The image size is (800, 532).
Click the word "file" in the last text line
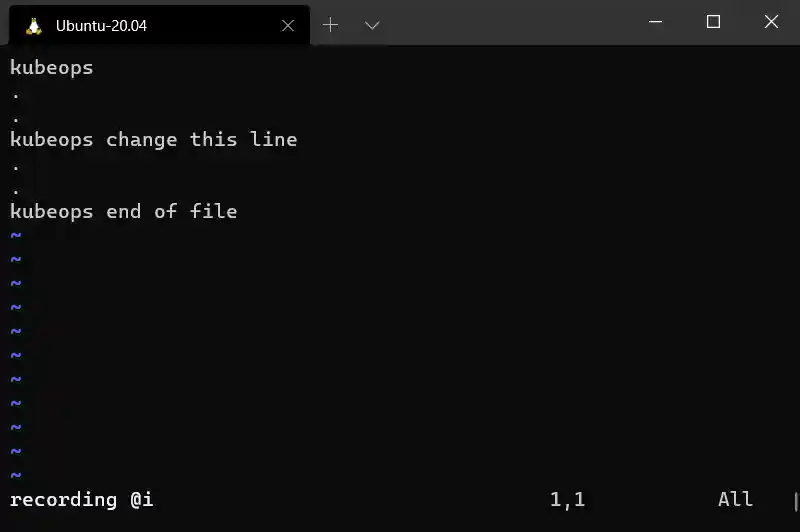tap(213, 212)
